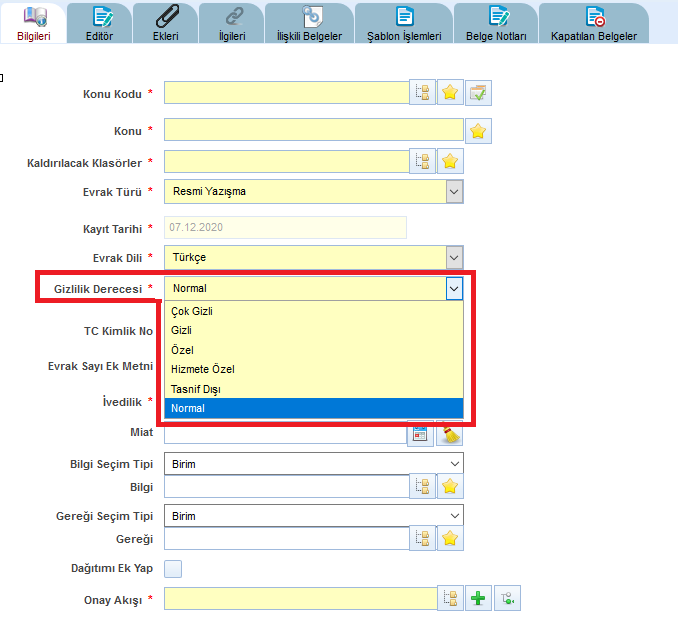Click the Gereği Seçim Tipi dropdown

(x=313, y=516)
